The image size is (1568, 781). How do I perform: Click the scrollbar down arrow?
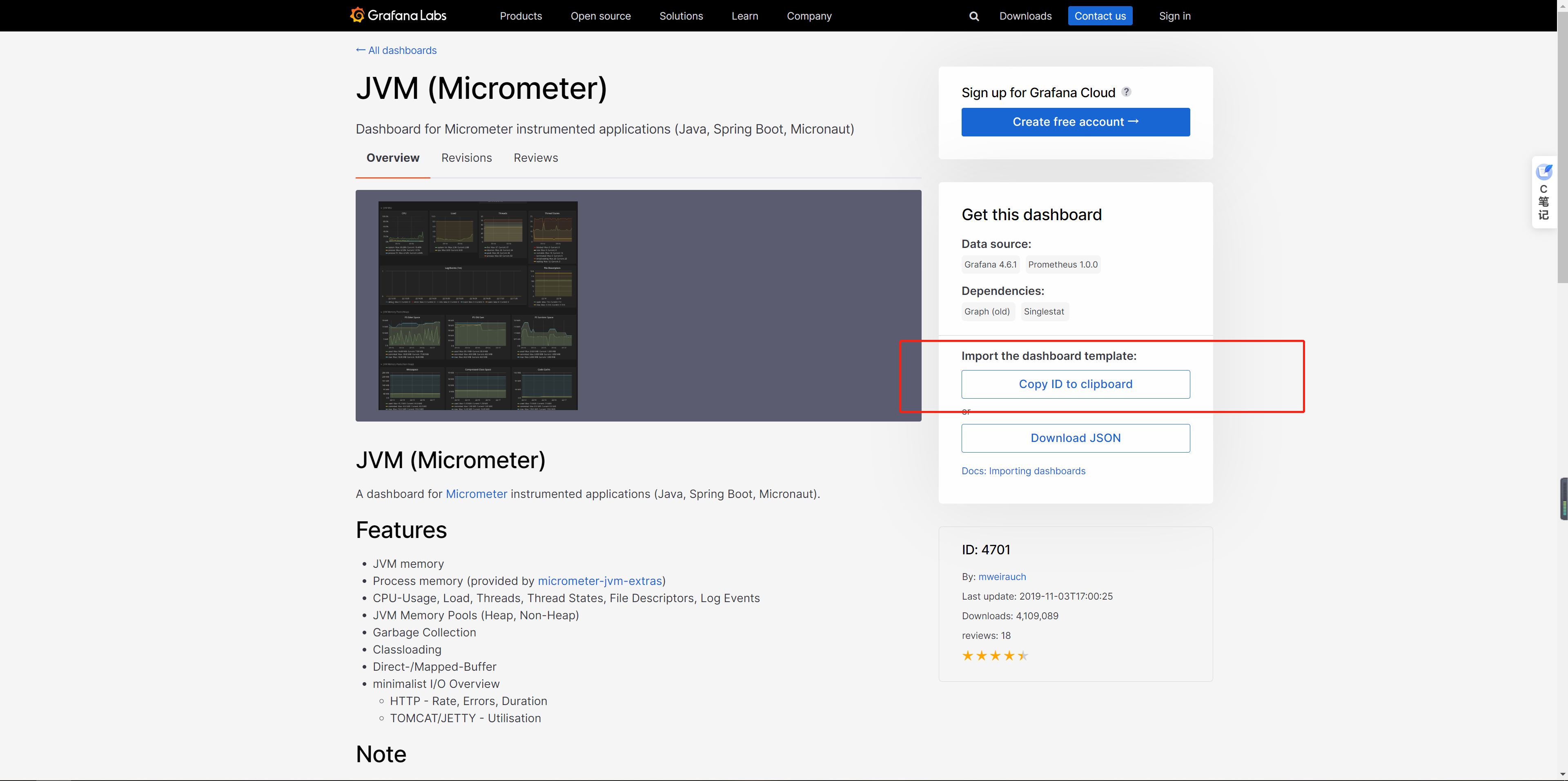pos(1562,774)
